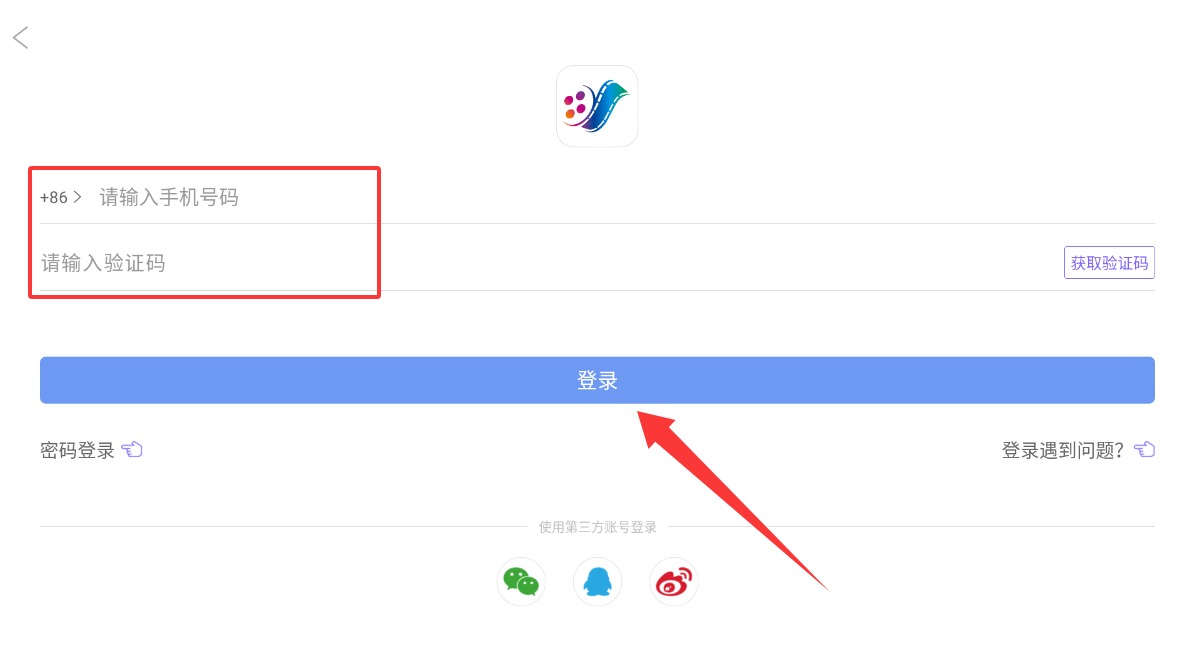Click the 使用第三方账号登录 label

[597, 526]
